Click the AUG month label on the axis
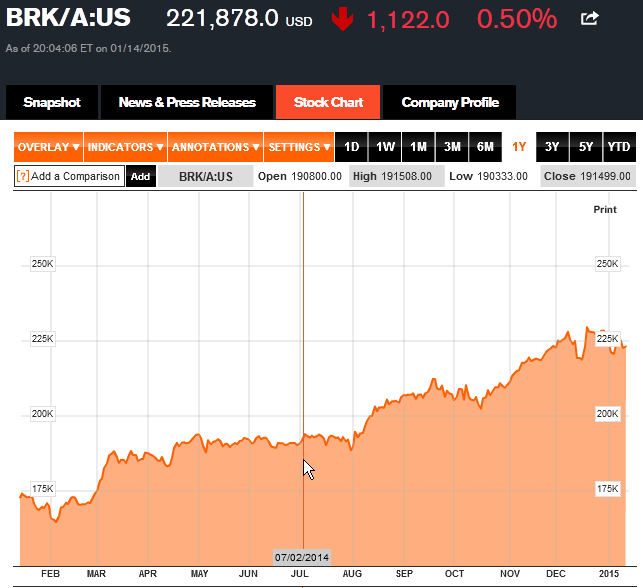This screenshot has width=643, height=588. pyautogui.click(x=352, y=574)
